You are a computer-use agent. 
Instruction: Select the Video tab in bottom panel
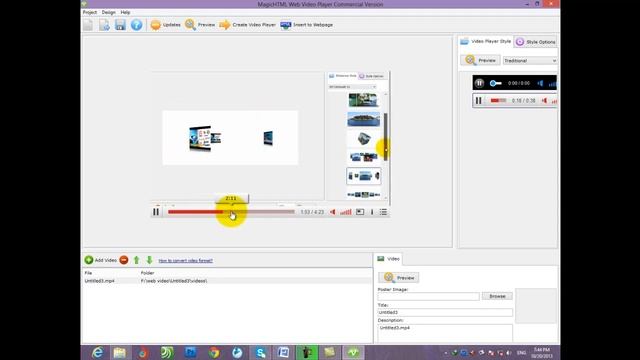coord(388,259)
